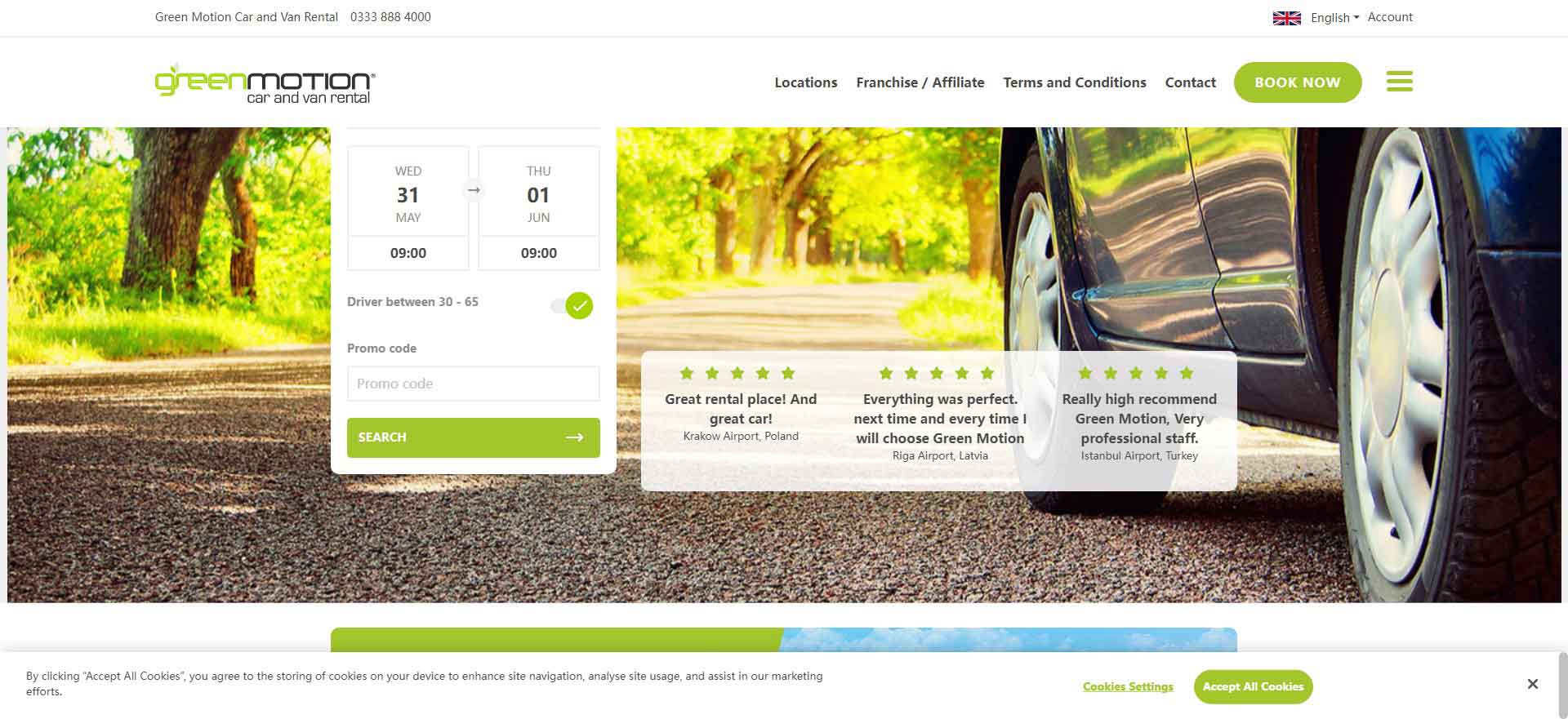The width and height of the screenshot is (1568, 719).
Task: Click Accept All Cookies button
Action: tap(1253, 686)
